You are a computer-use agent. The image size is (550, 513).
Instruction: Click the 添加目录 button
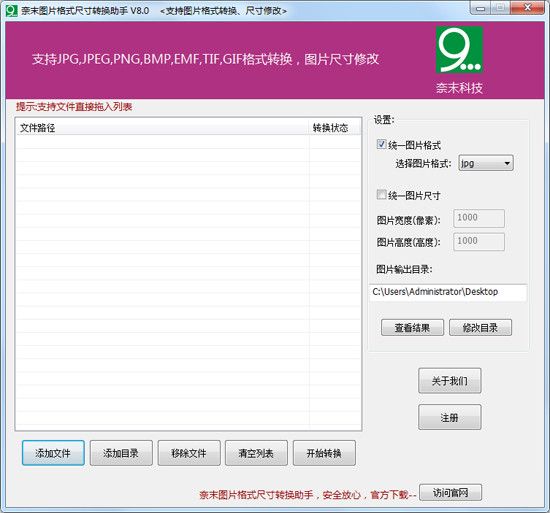pos(121,453)
